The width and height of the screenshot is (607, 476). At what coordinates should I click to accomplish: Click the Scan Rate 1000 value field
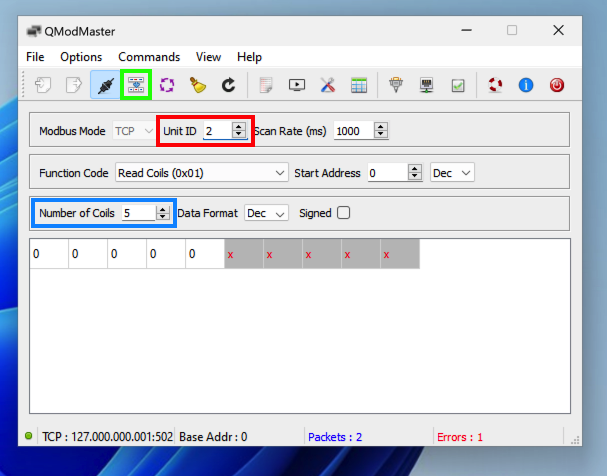point(354,131)
